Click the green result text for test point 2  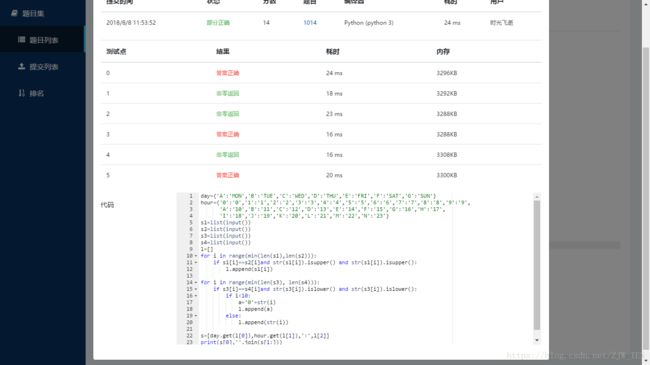[228, 114]
